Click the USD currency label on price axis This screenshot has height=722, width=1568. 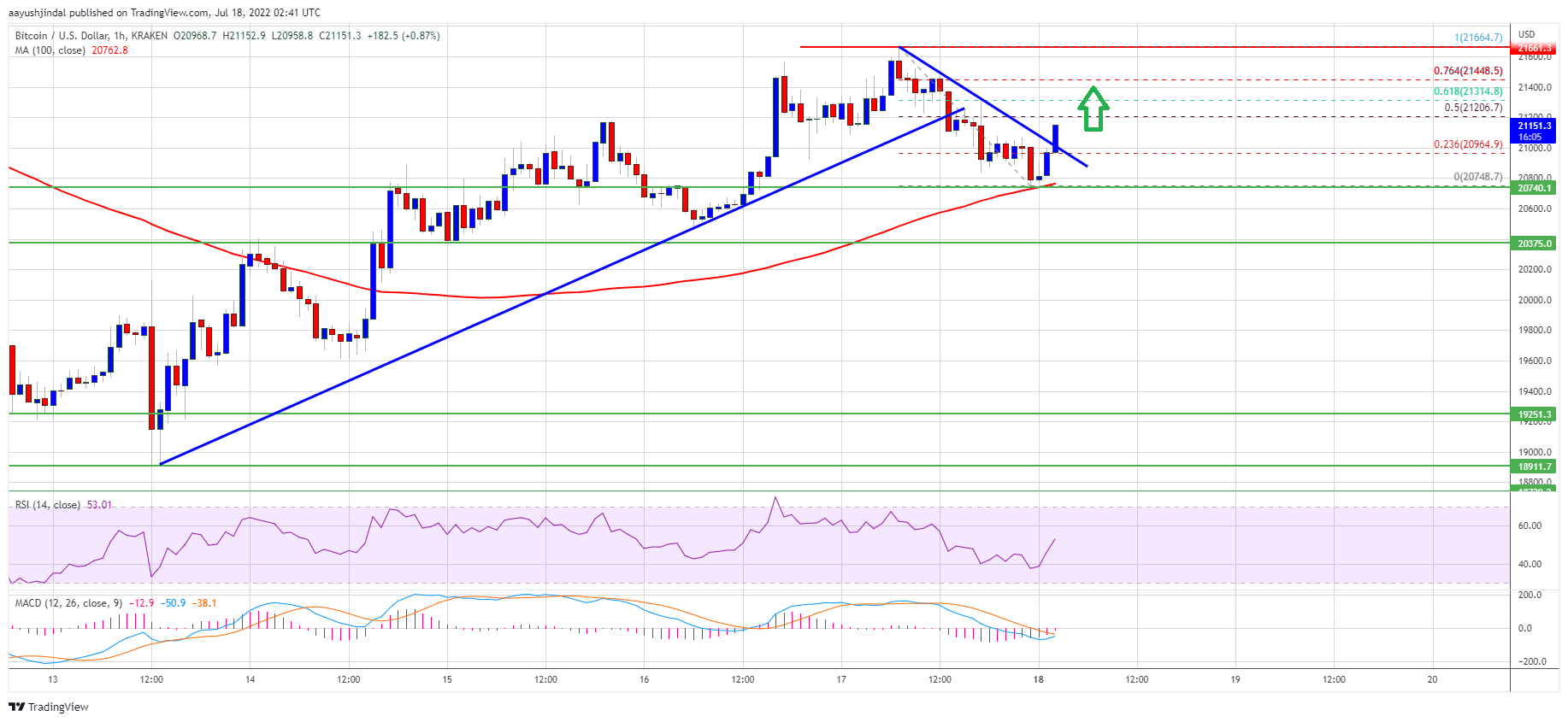point(1527,34)
